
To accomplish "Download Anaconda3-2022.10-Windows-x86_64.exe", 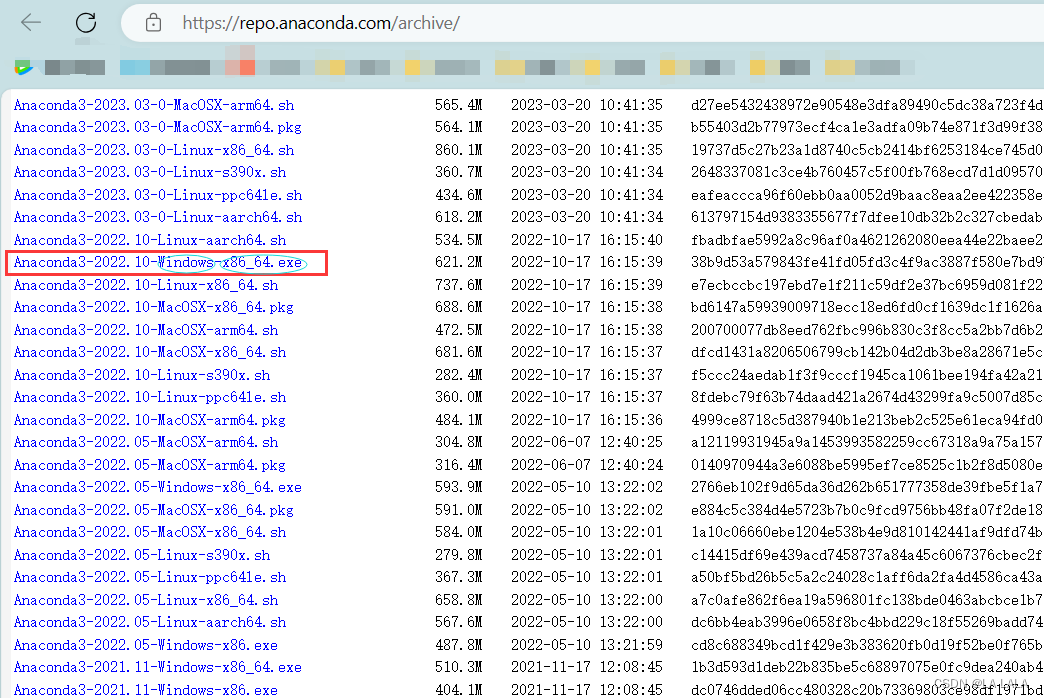I will [157, 263].
